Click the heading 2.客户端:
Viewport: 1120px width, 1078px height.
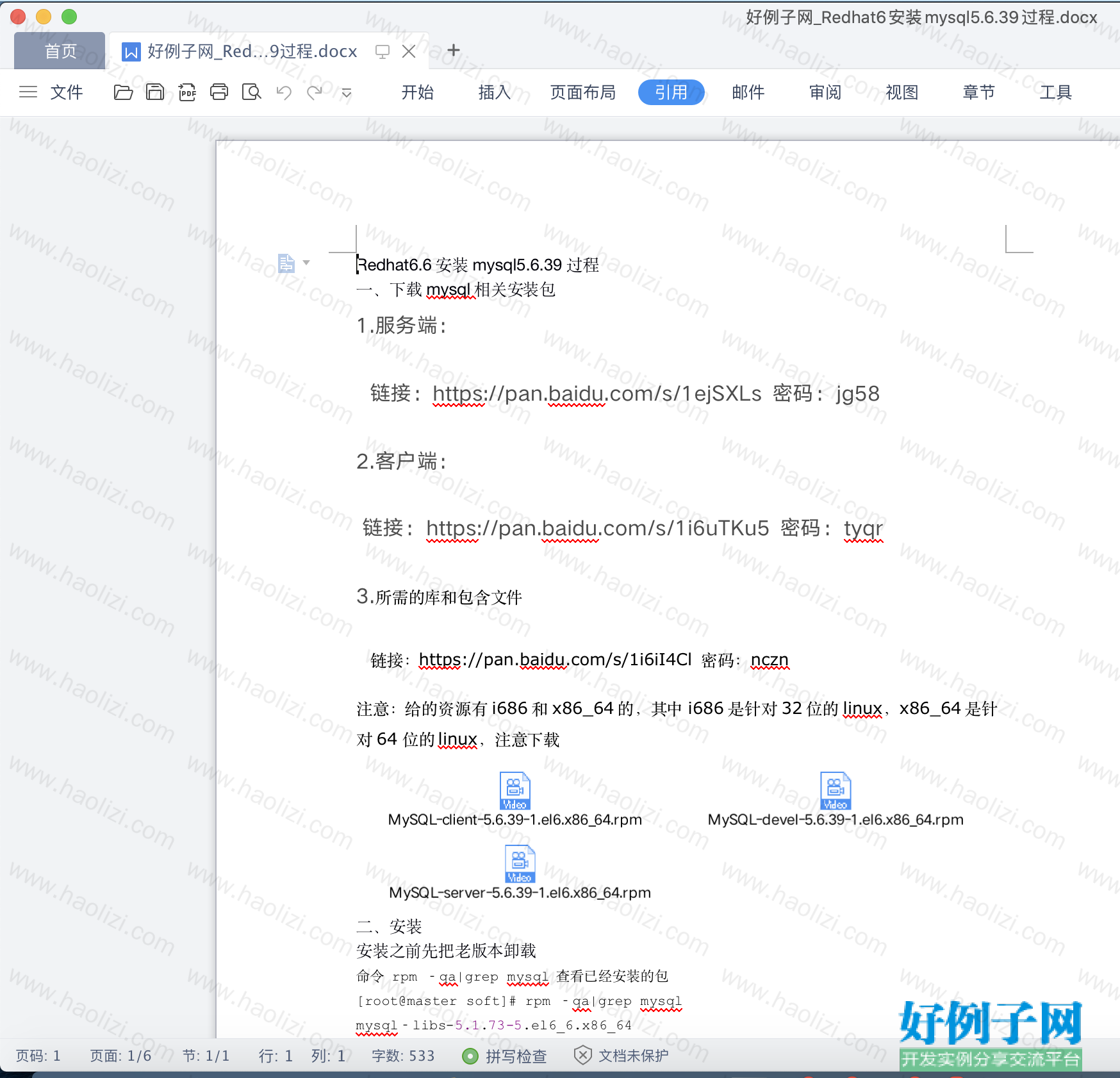coord(401,461)
